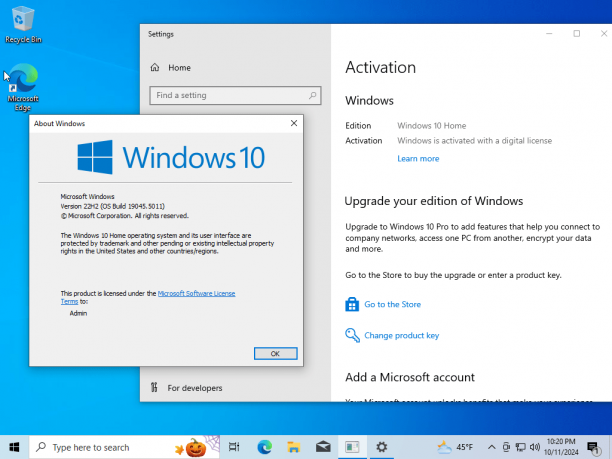
Task: Open the weather widget showing 45°F
Action: tap(455, 447)
